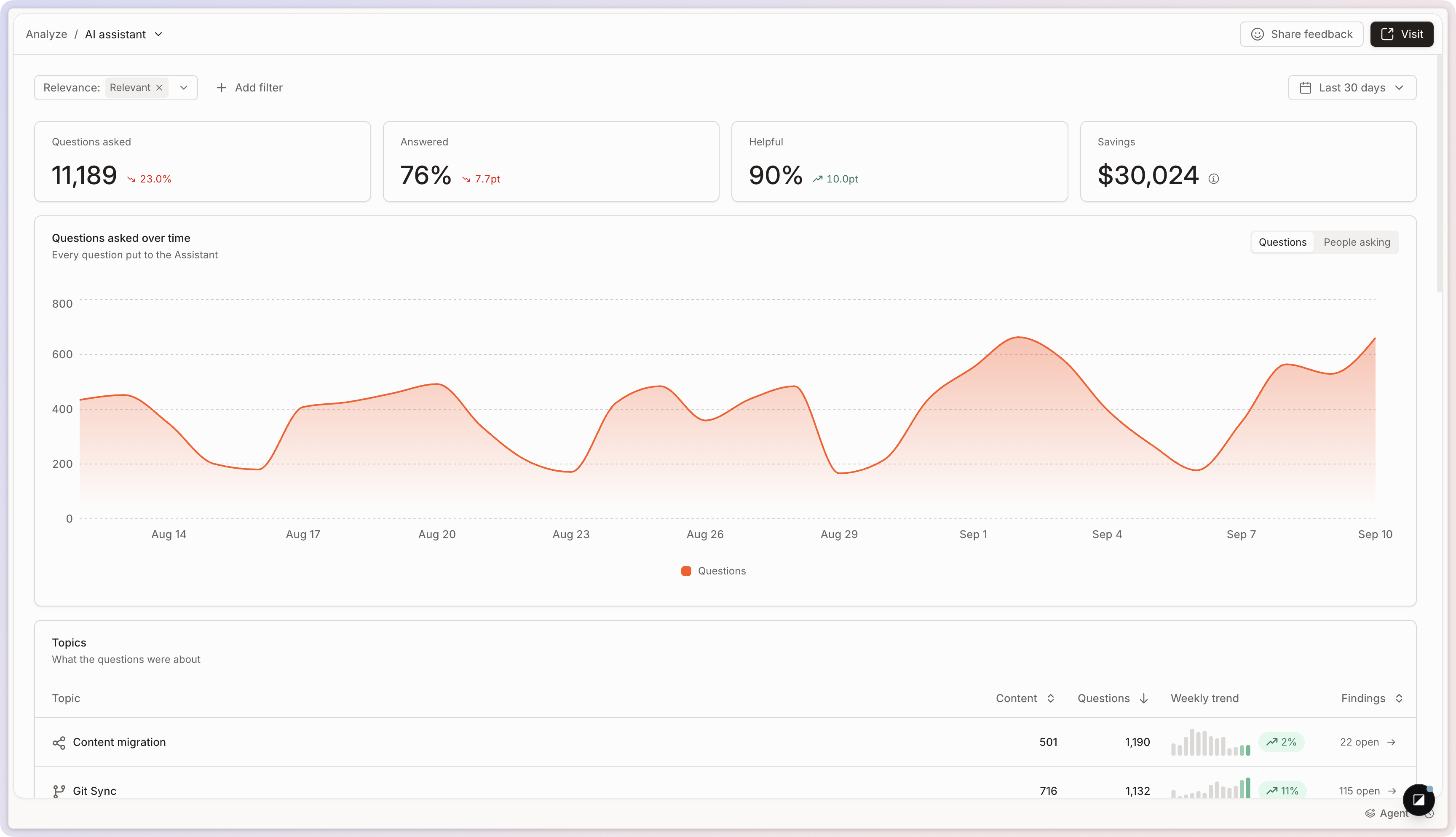The height and width of the screenshot is (837, 1456).
Task: Open the Content migration topic row
Action: coord(725,742)
